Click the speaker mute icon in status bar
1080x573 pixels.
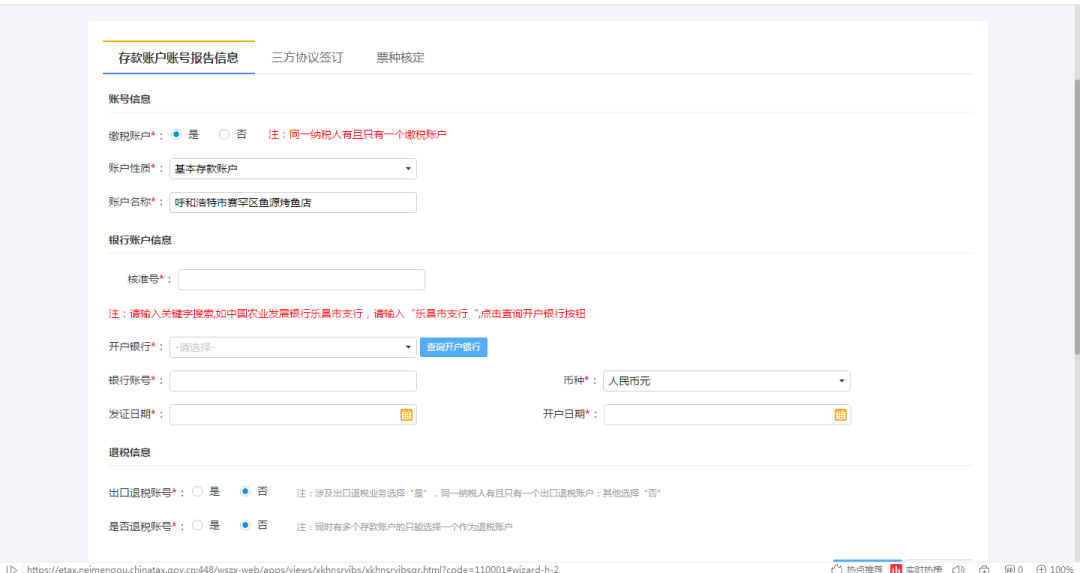957,569
